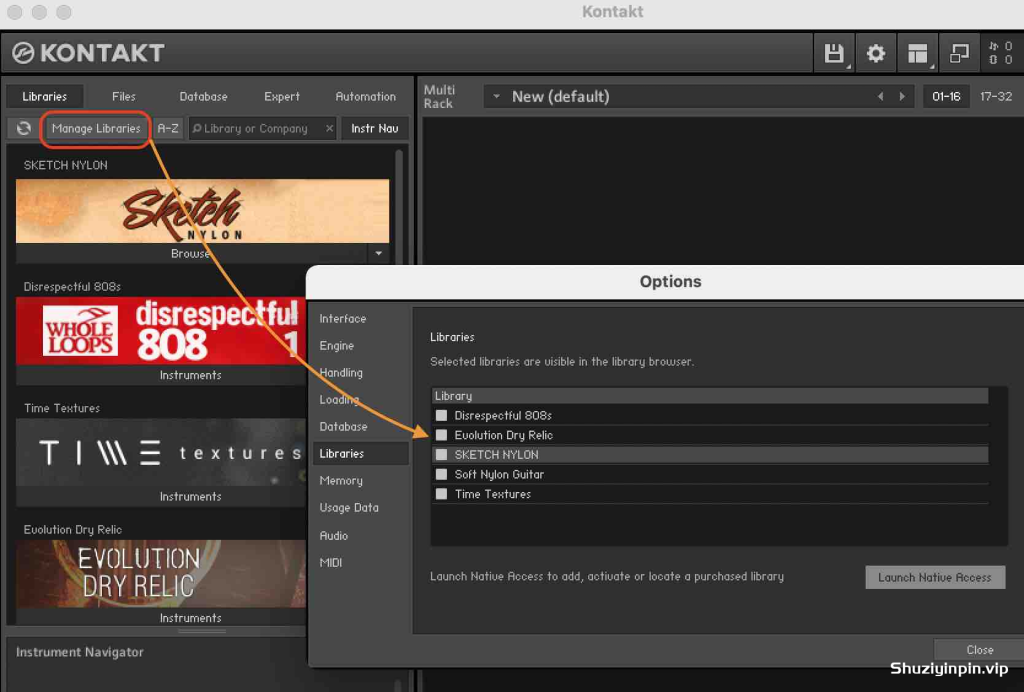The width and height of the screenshot is (1024, 692).
Task: Open the workspace layout panel icon
Action: click(918, 53)
